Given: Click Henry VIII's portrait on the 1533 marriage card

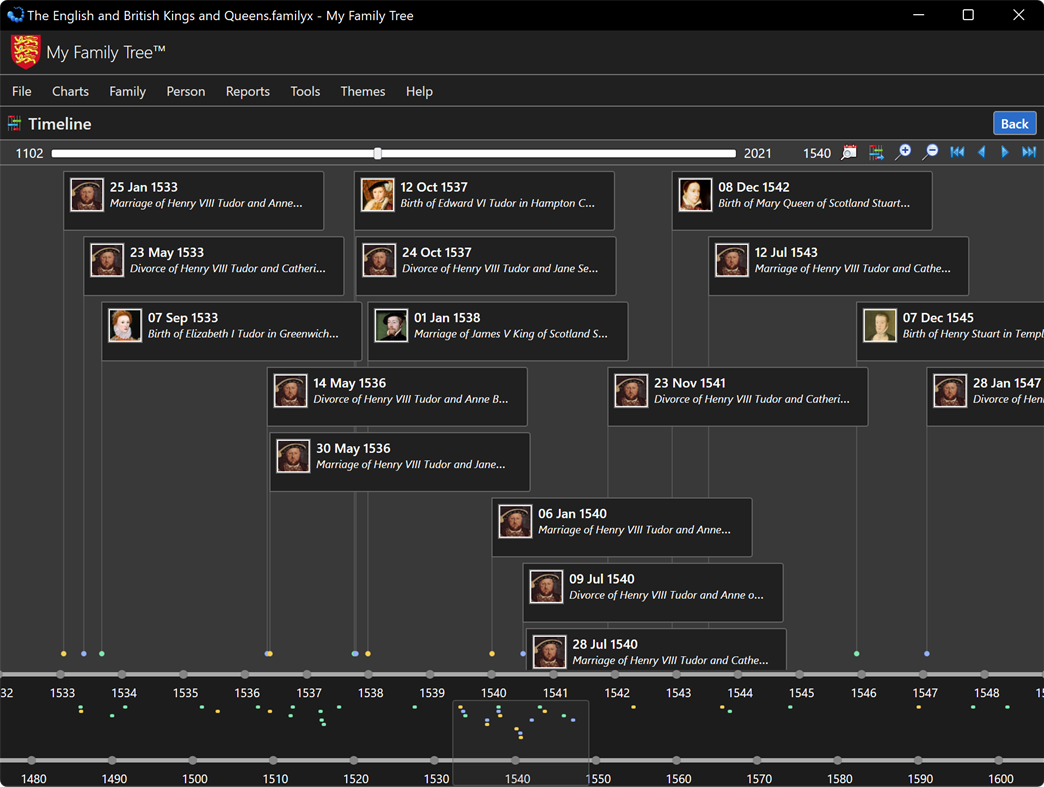Looking at the screenshot, I should point(87,195).
